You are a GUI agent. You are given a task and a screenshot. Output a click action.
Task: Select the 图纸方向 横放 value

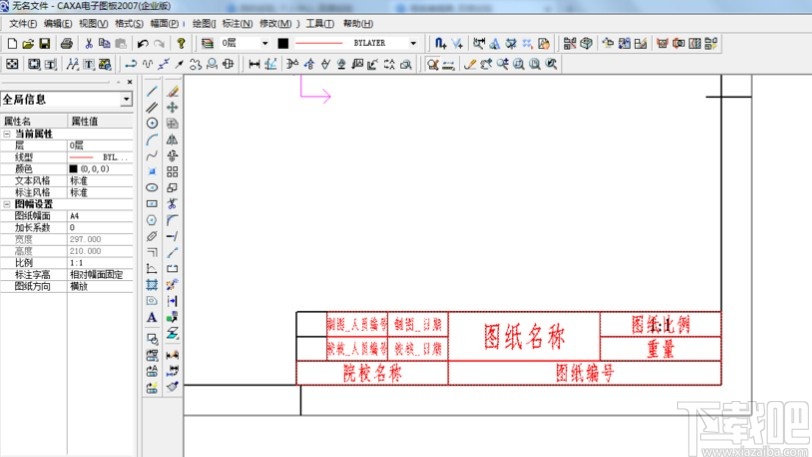coord(100,286)
